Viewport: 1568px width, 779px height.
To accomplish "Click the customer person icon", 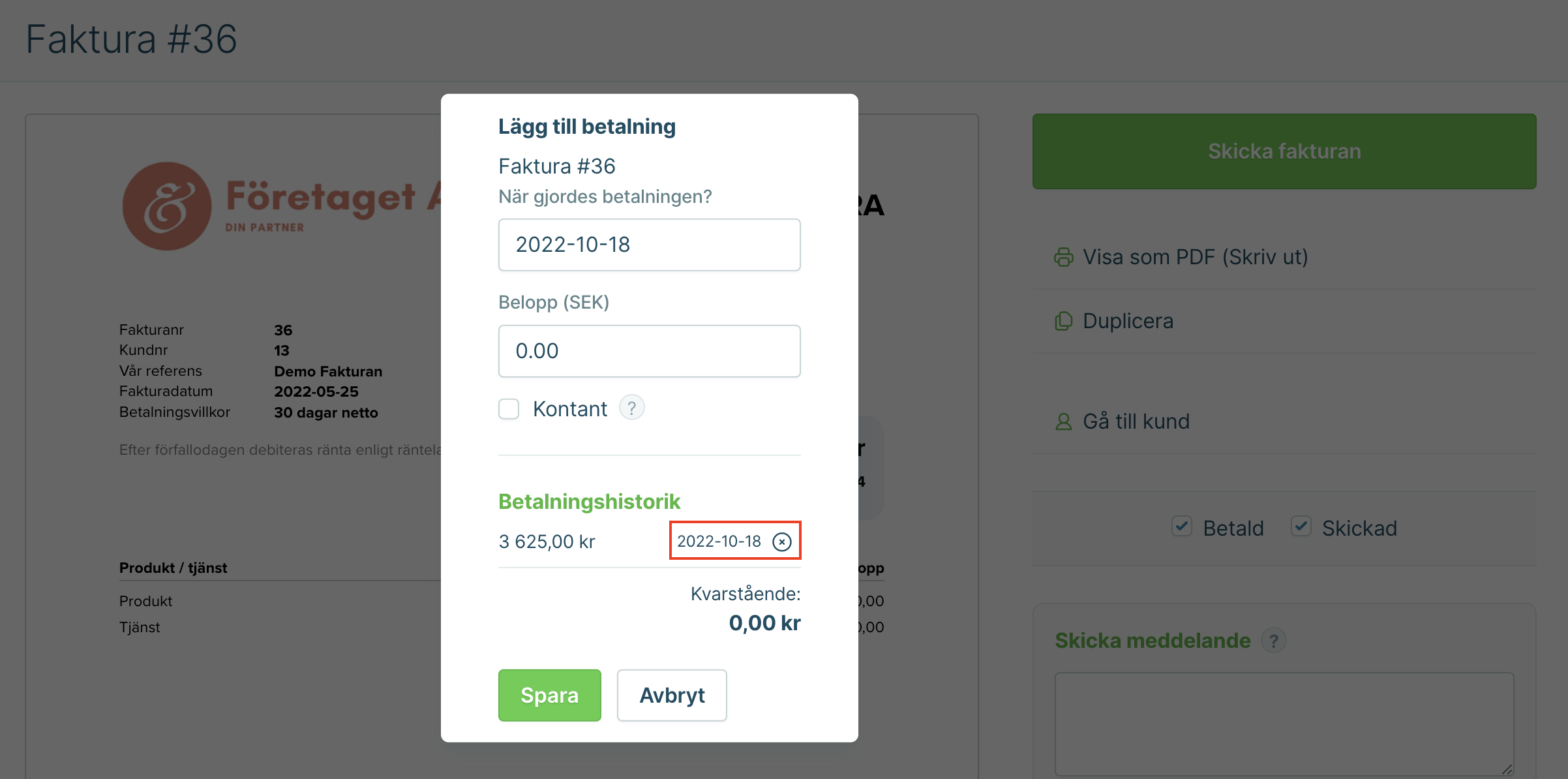I will [x=1063, y=421].
